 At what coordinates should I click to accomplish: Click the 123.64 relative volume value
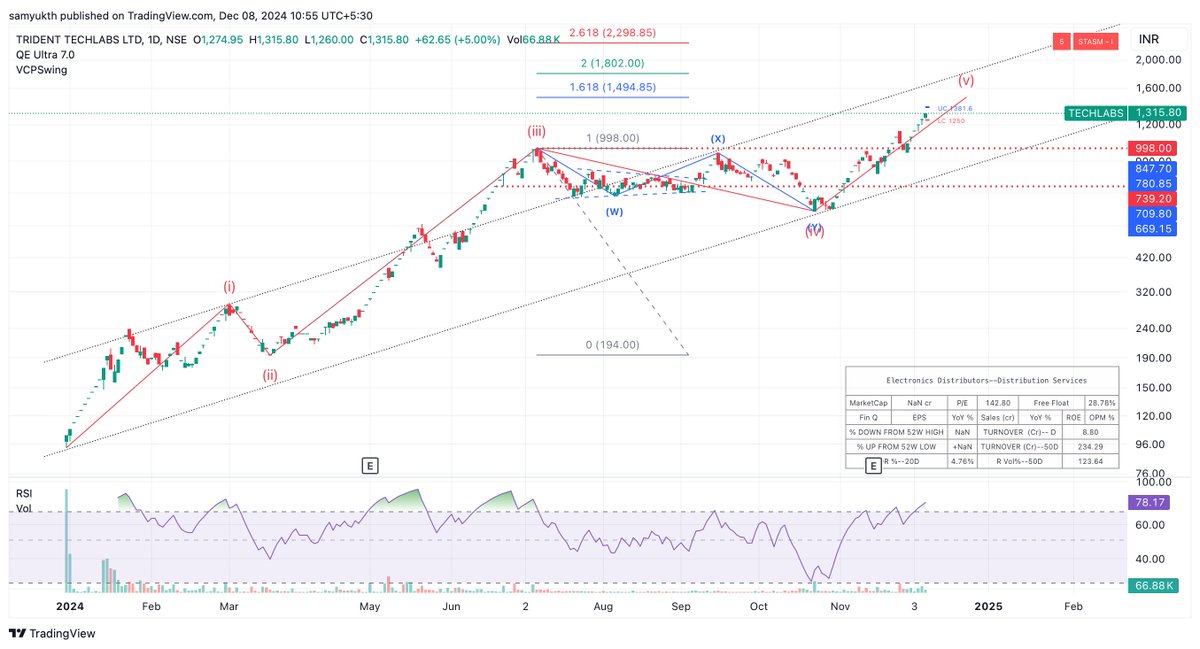pyautogui.click(x=1090, y=461)
